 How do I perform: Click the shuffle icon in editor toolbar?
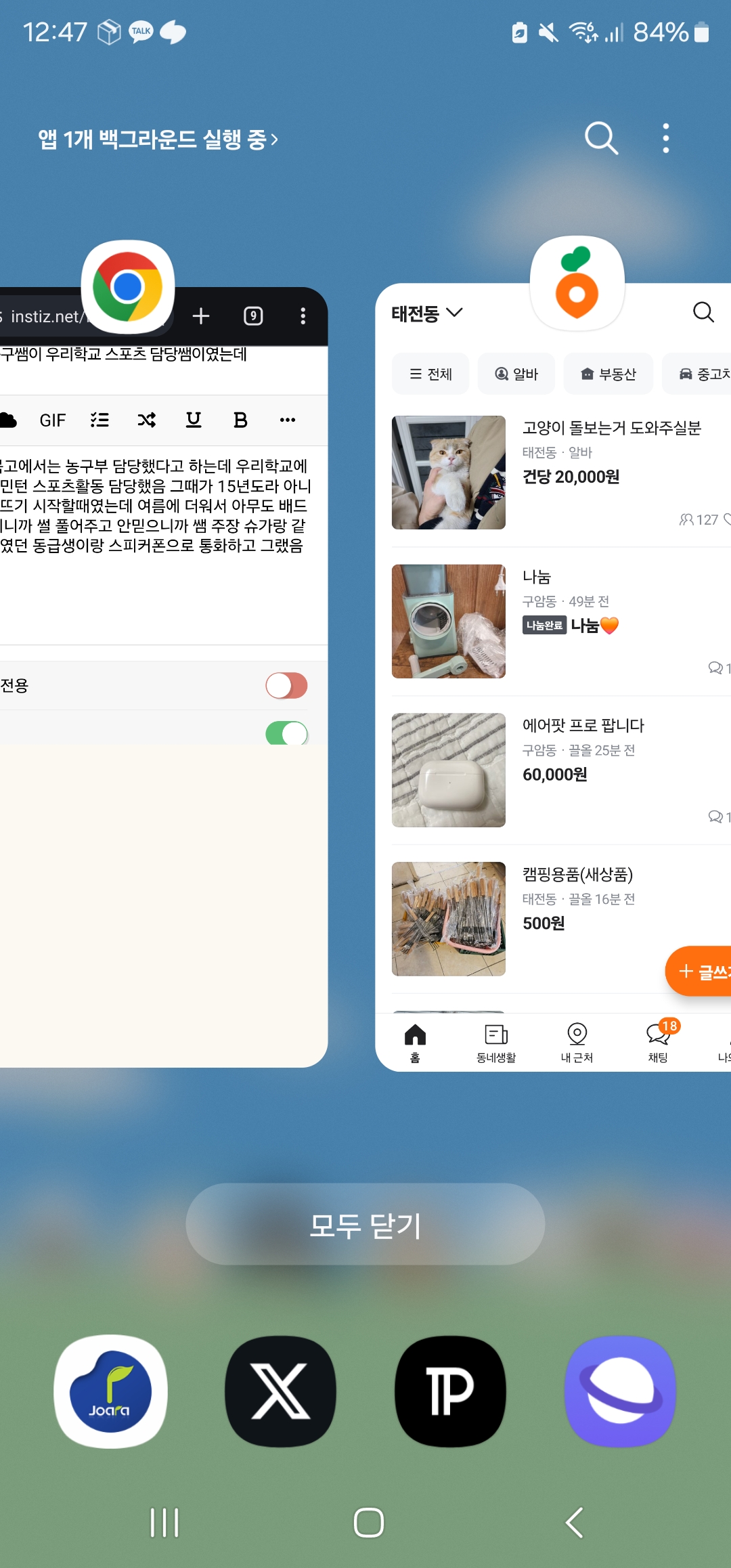(x=147, y=420)
